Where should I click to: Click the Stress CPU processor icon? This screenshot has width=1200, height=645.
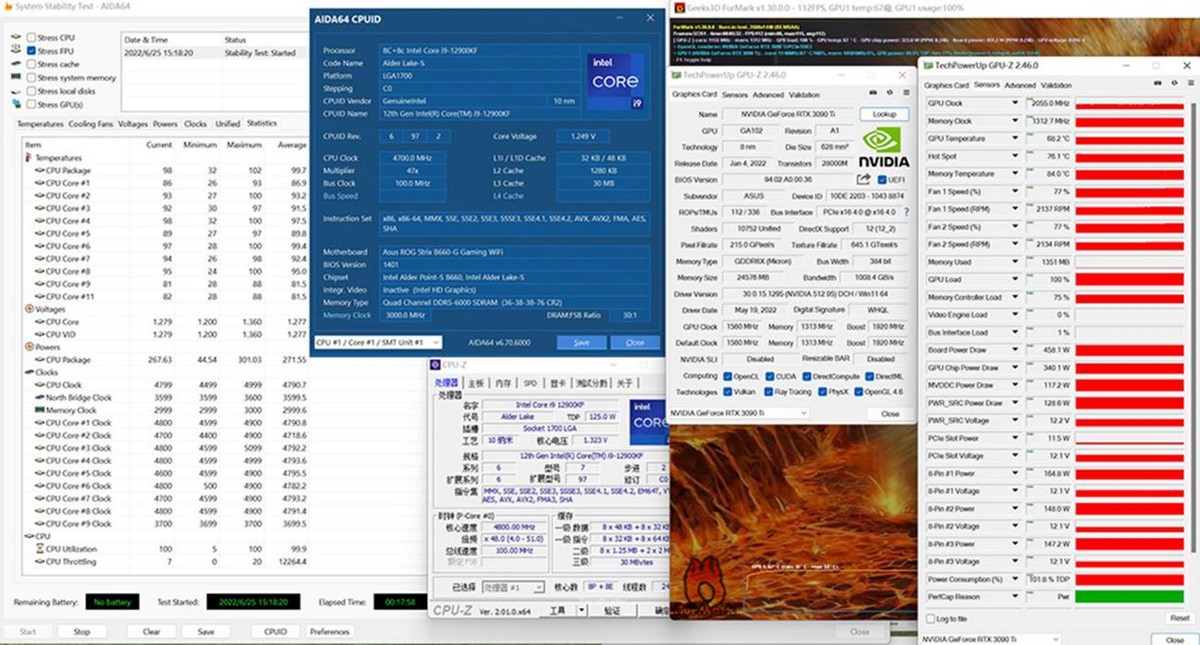[15, 36]
